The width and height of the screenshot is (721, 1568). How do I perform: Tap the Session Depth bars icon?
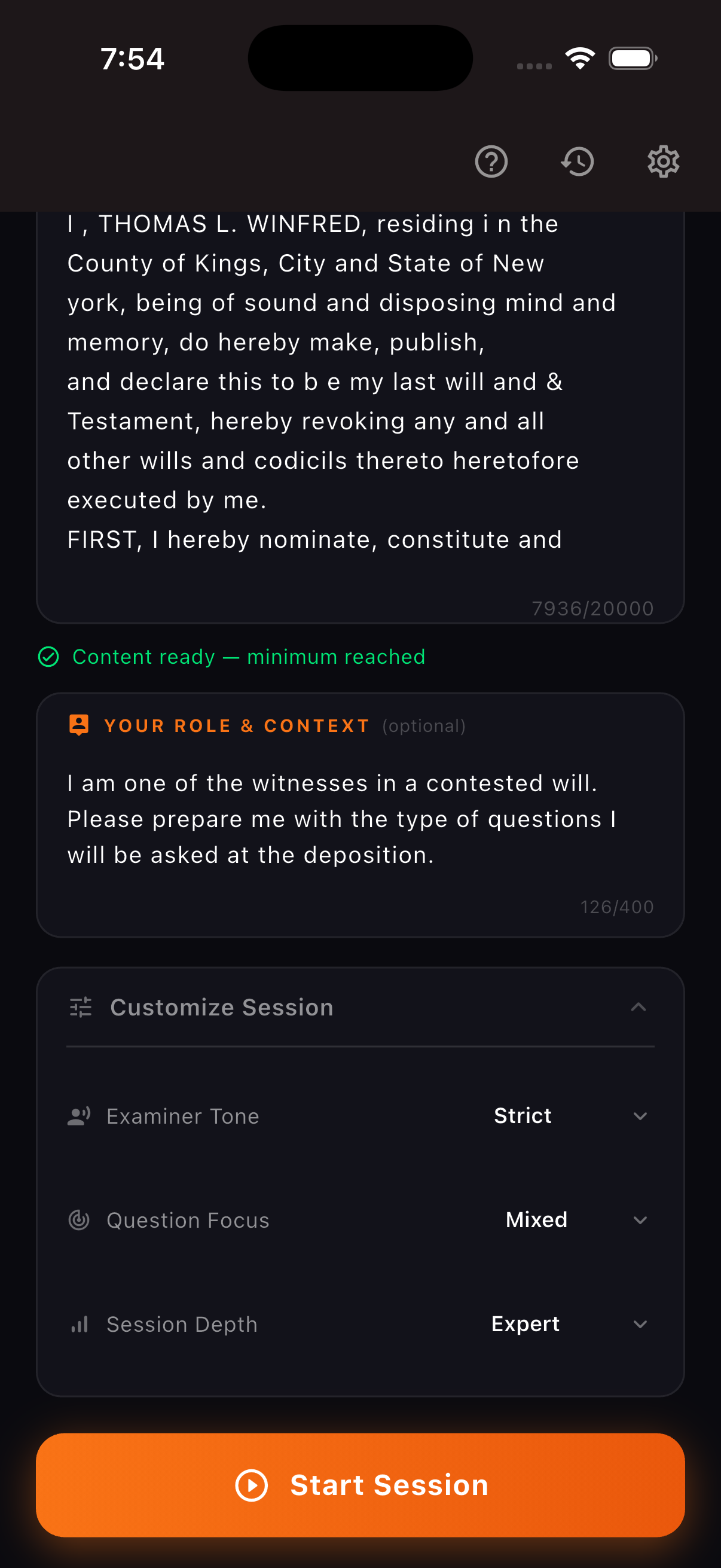[79, 1324]
